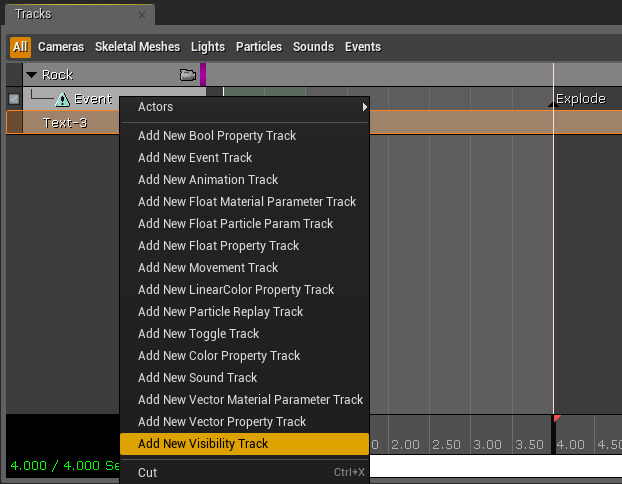Choose Add New Animation Track
622x484 pixels.
pos(245,180)
